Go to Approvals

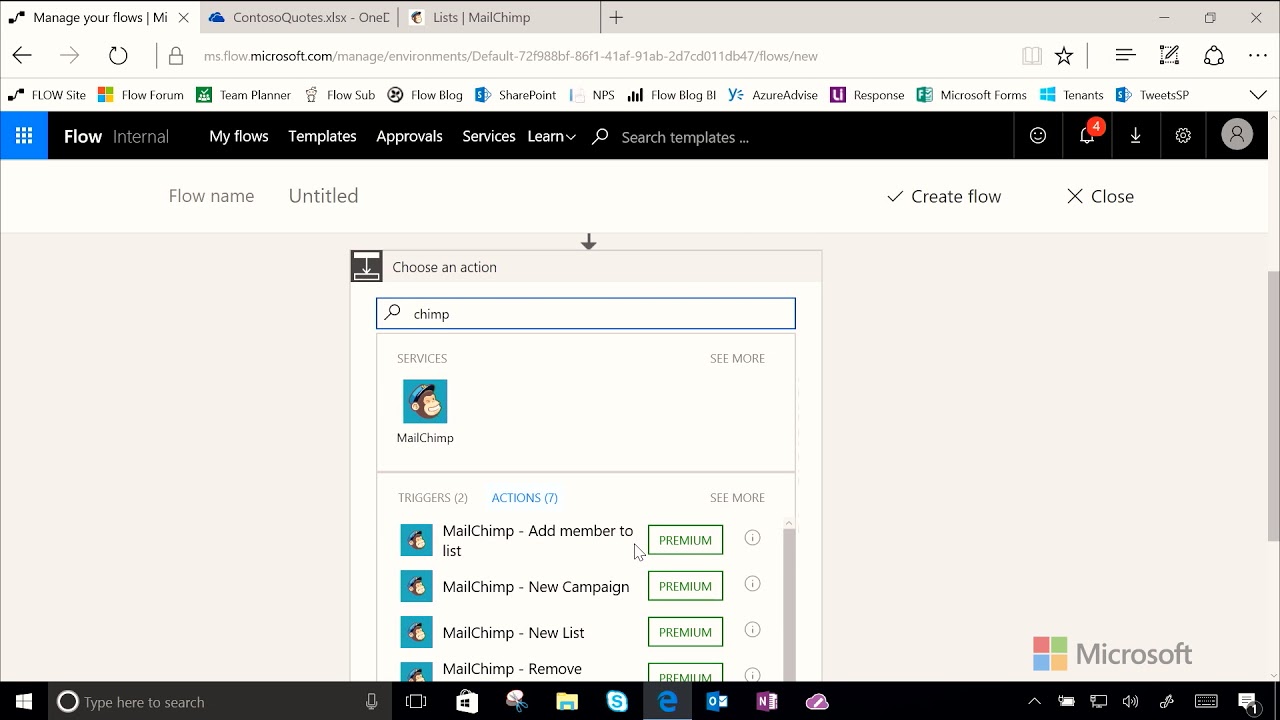click(409, 136)
